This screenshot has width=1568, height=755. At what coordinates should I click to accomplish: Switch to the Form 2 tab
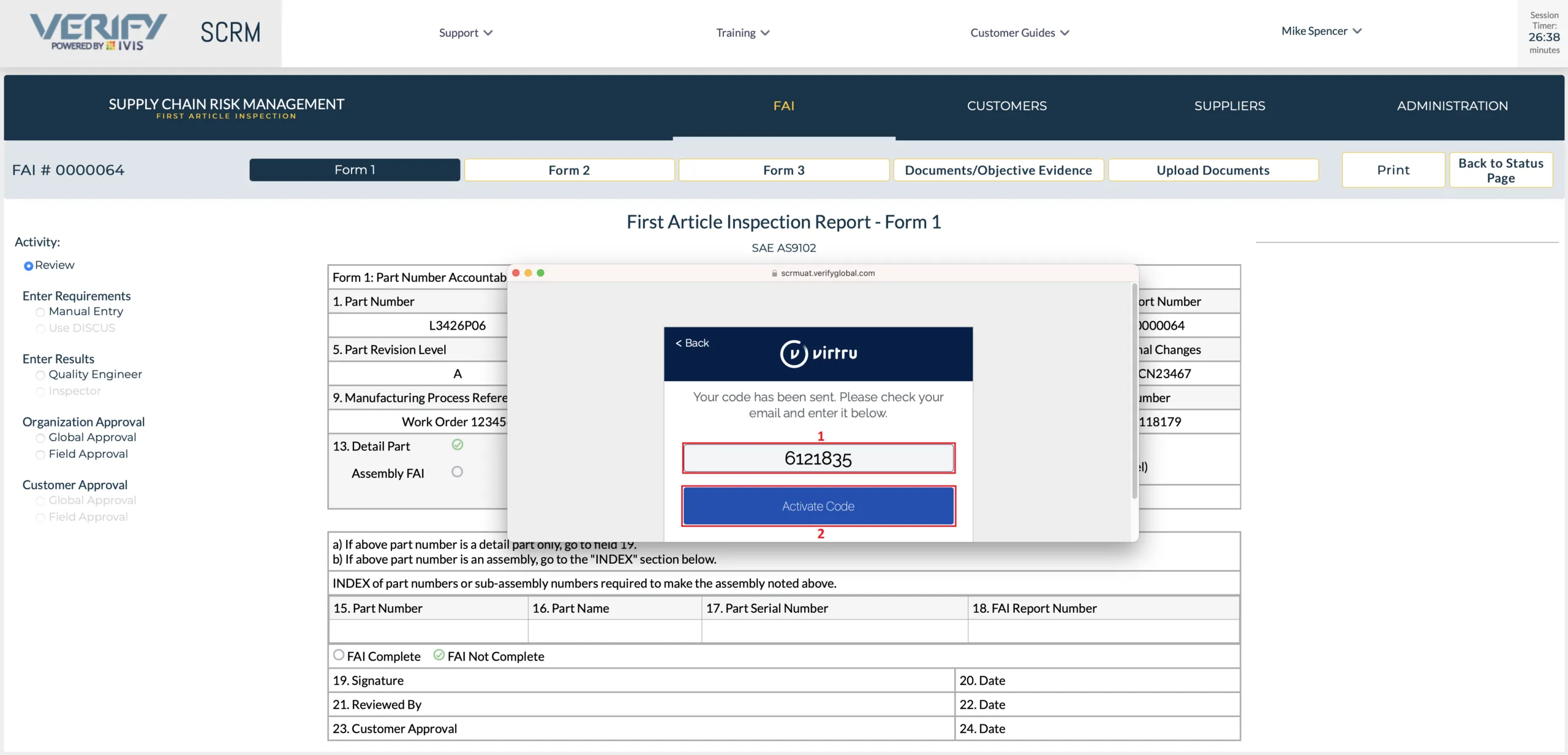pos(569,170)
